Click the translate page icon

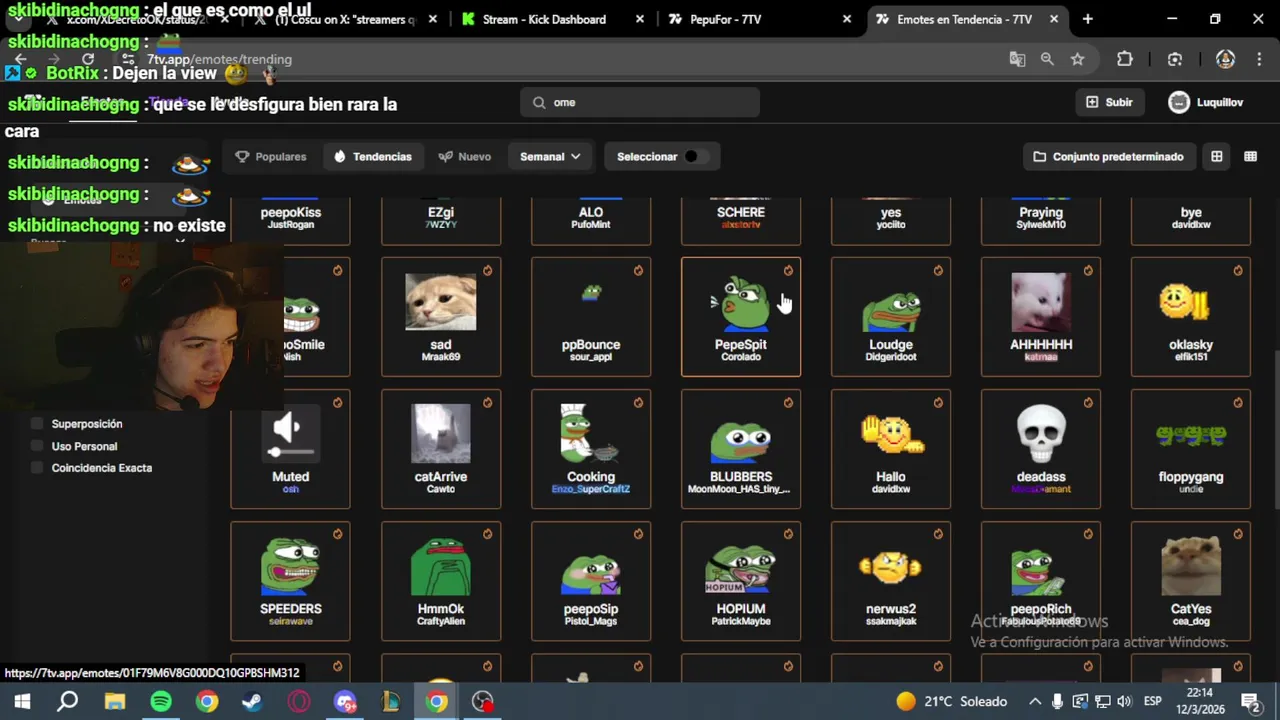(1017, 59)
